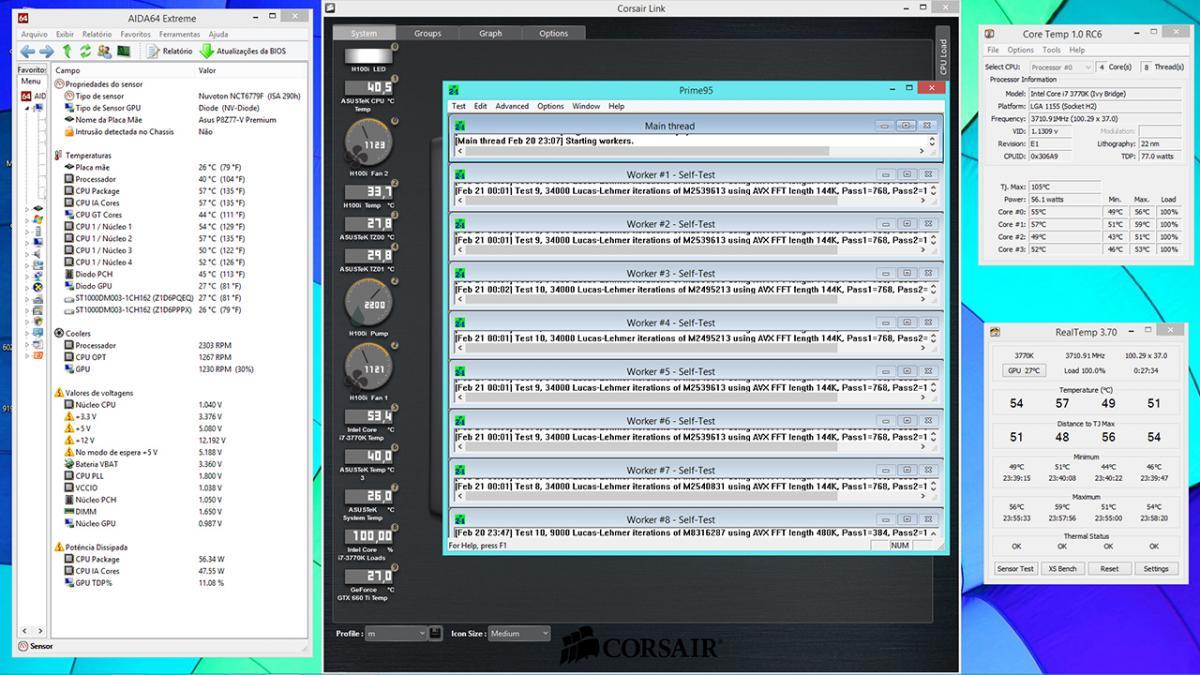Open the Arquivo menu in AIDA64
Viewport: 1200px width, 675px height.
click(x=35, y=34)
